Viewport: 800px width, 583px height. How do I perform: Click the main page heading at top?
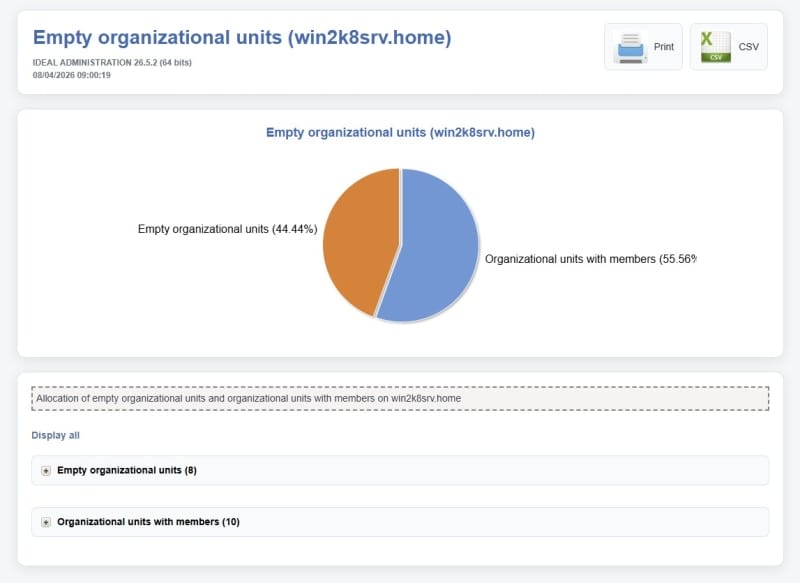242,38
